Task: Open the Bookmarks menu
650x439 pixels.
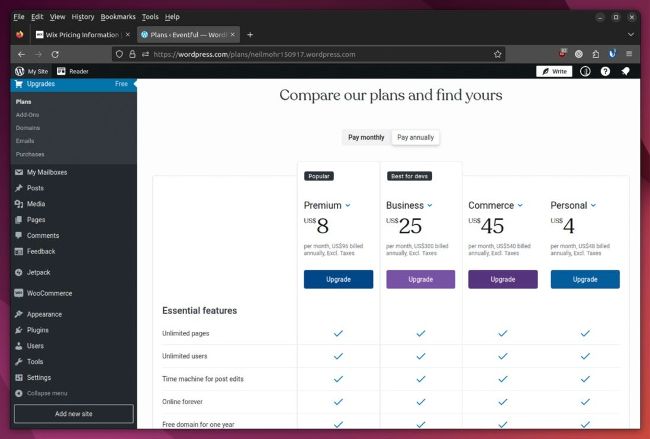Action: 118,17
